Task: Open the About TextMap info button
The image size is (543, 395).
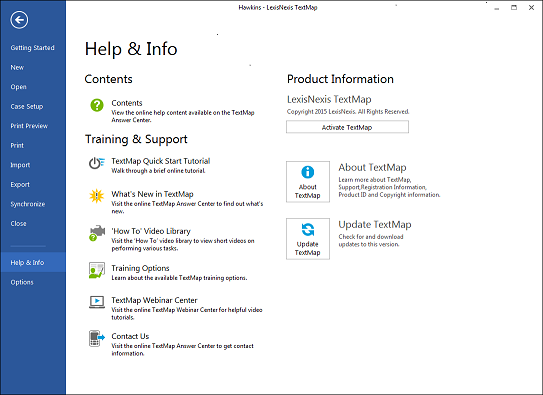Action: 308,181
